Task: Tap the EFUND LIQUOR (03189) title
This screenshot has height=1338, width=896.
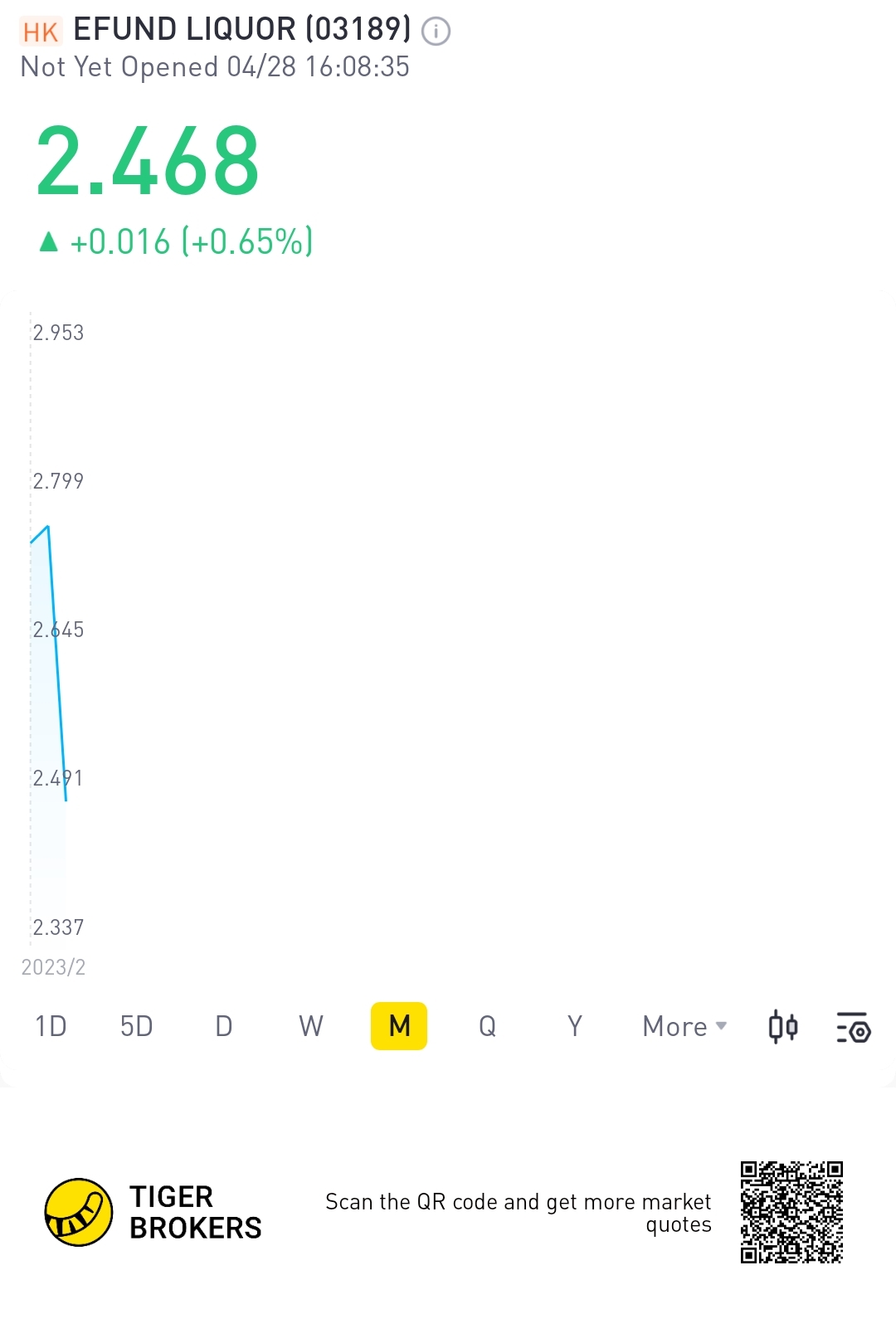Action: (x=241, y=30)
